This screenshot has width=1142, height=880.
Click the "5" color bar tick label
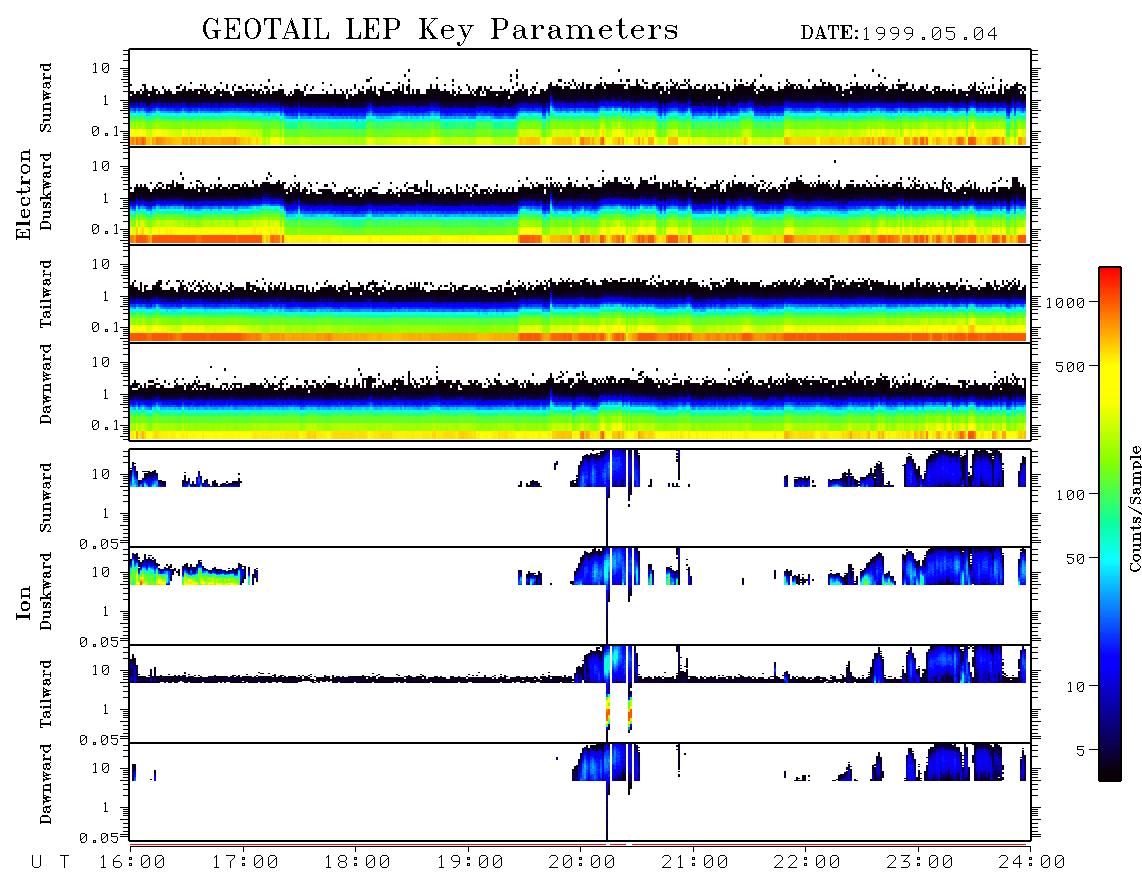[x=1080, y=750]
